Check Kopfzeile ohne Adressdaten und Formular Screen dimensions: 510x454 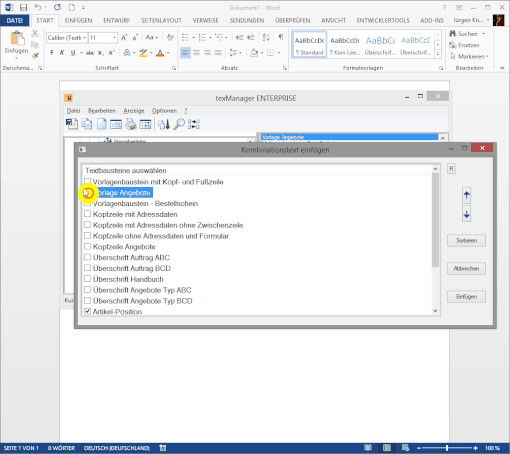pos(87,235)
